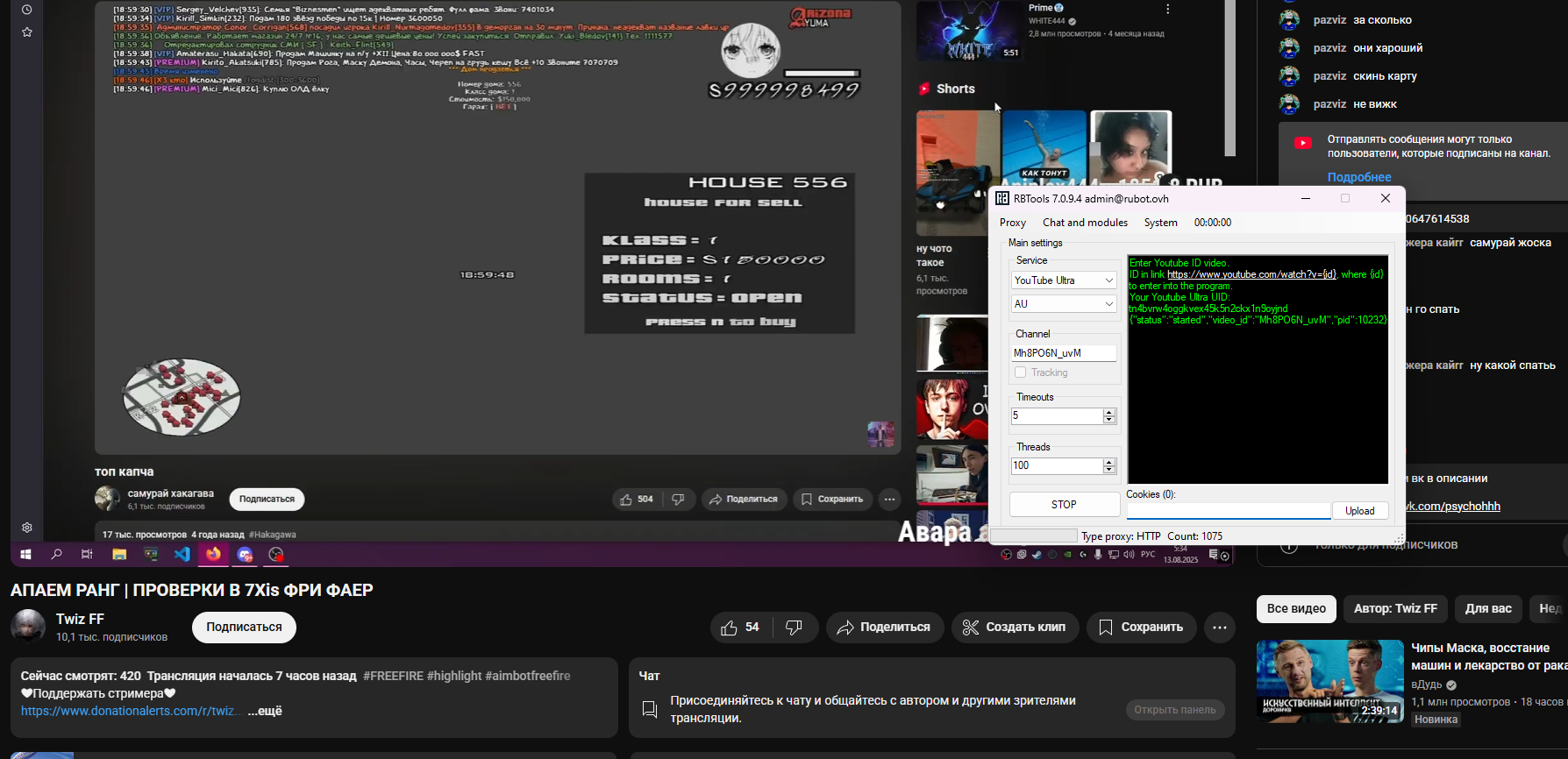Select the Автор: Twiz FF filter chip

point(1394,608)
